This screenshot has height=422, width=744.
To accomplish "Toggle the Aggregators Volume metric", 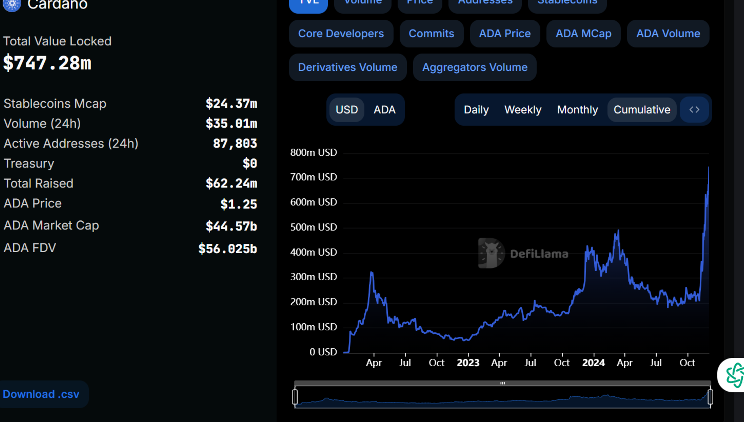I will pos(474,67).
